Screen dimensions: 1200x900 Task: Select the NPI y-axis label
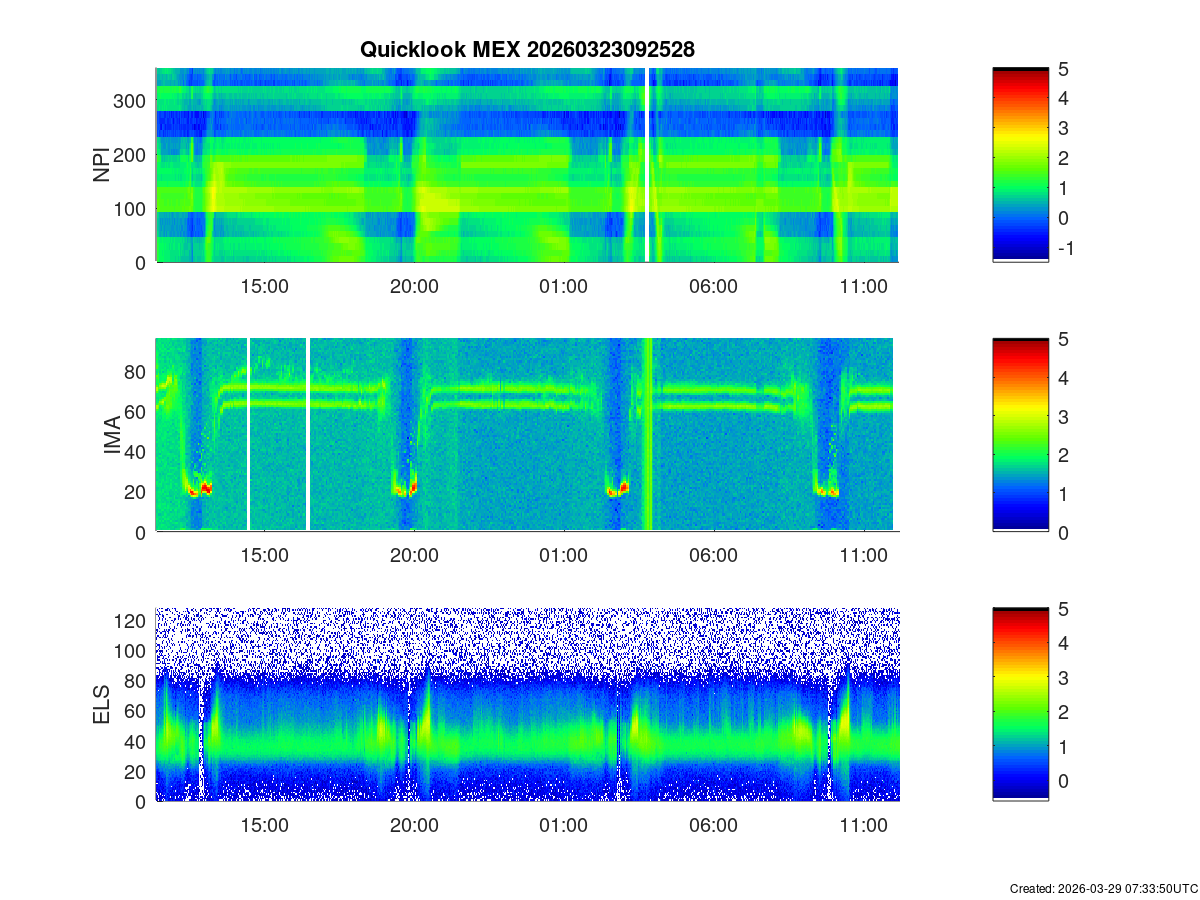(x=102, y=165)
